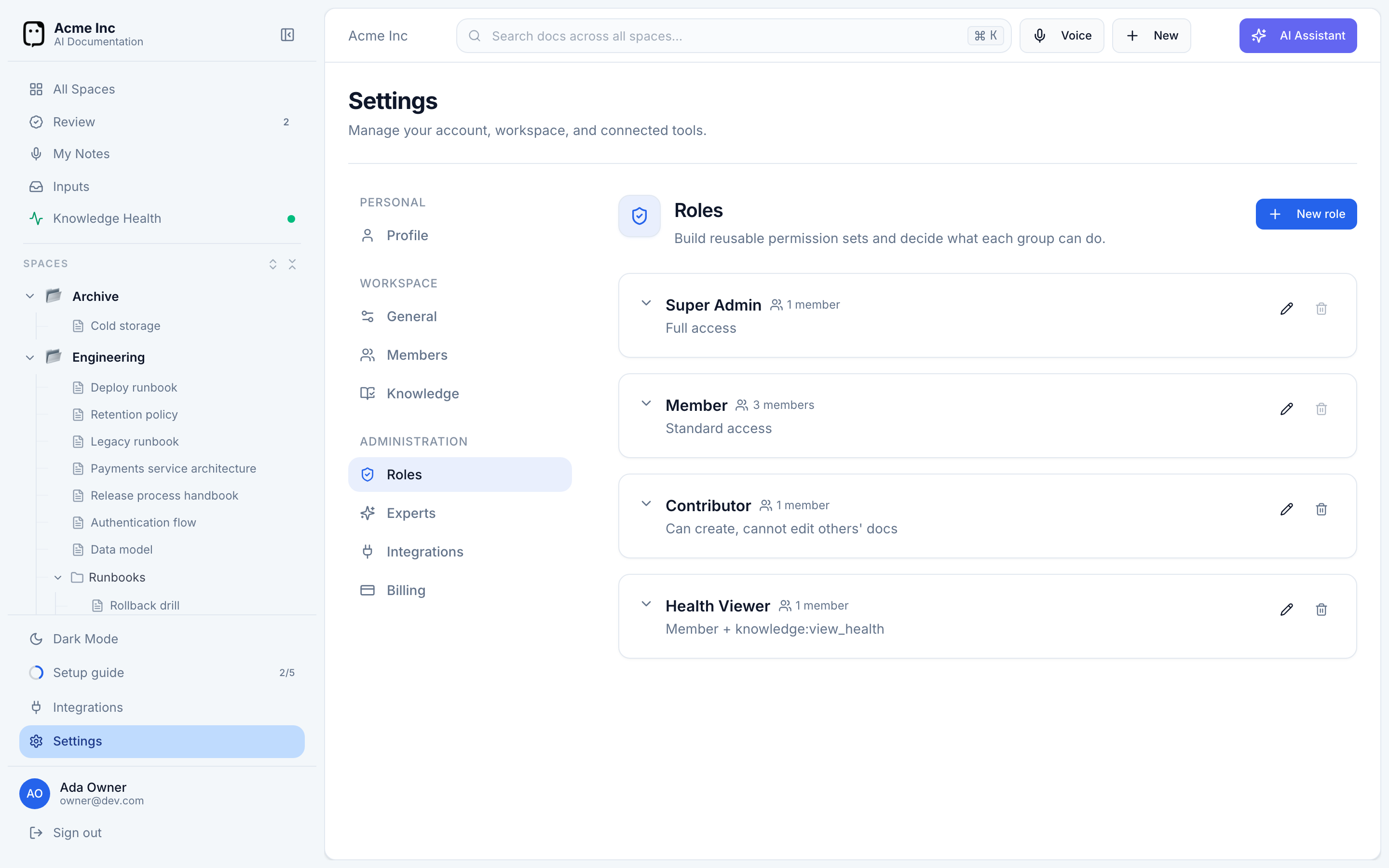The width and height of the screenshot is (1389, 868).
Task: Open the Experts settings tab
Action: (460, 513)
